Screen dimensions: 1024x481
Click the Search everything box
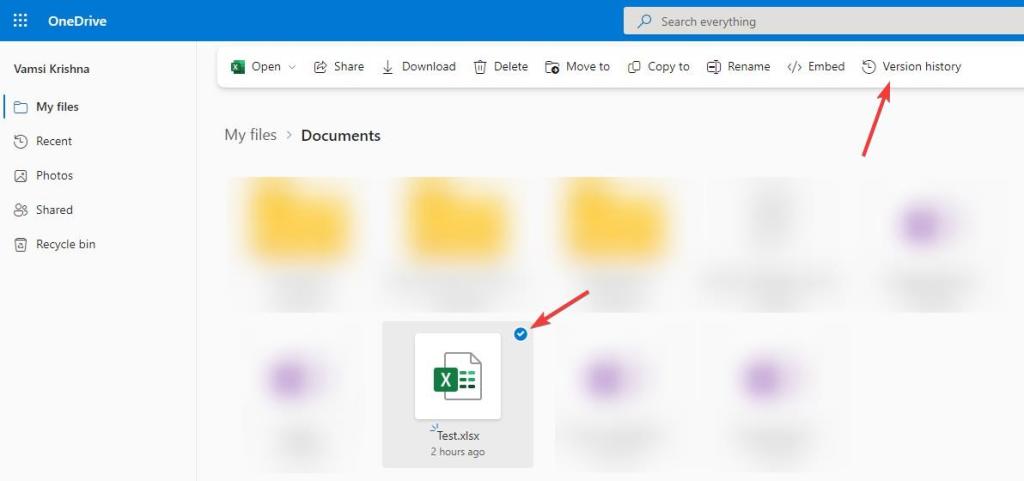click(820, 21)
